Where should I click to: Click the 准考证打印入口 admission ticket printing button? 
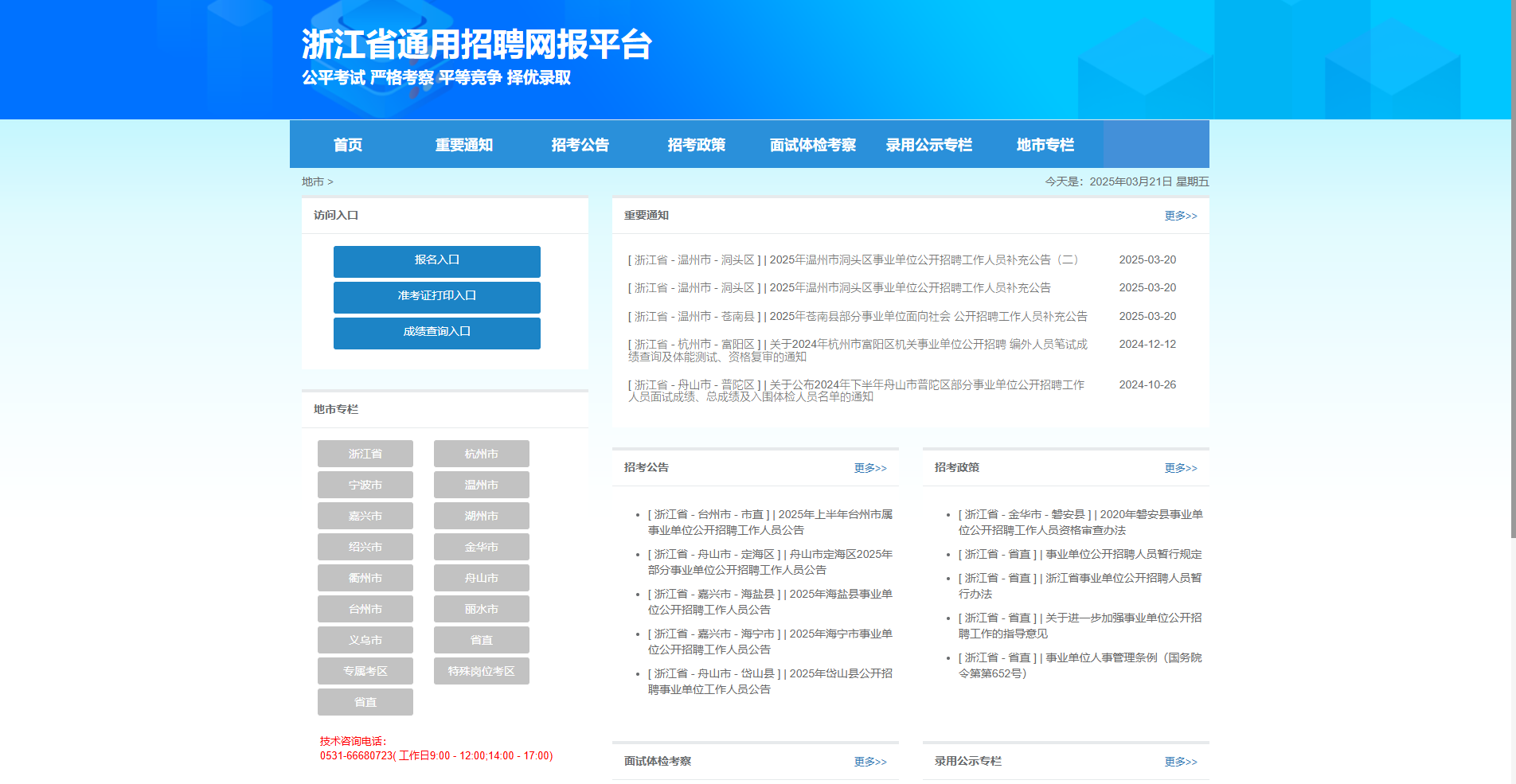(x=436, y=297)
